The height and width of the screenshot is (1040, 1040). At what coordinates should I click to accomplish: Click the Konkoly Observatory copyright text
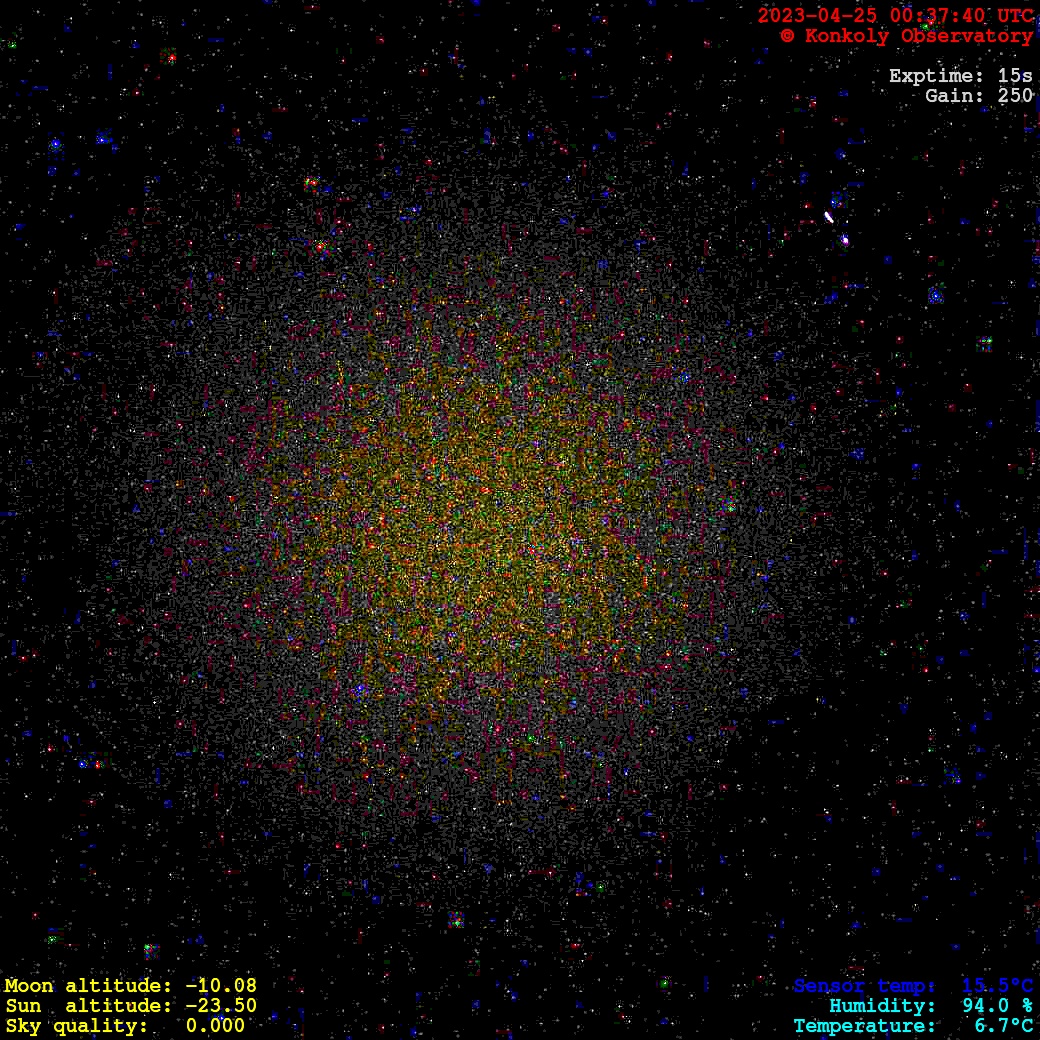point(906,36)
